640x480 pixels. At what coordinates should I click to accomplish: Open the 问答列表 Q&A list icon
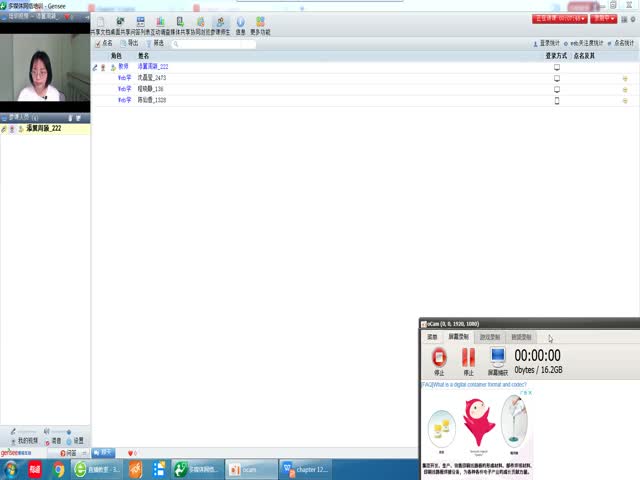pos(141,24)
